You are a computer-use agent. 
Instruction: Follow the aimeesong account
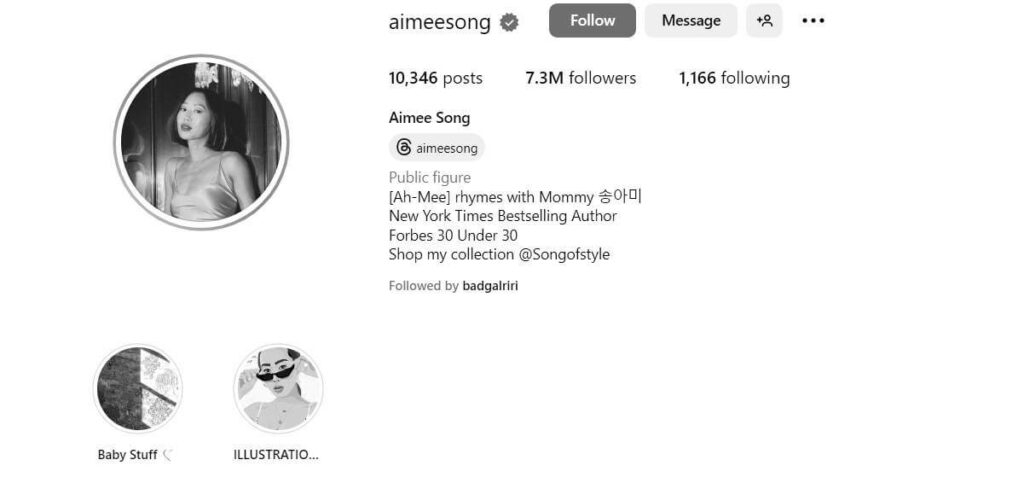[x=592, y=20]
